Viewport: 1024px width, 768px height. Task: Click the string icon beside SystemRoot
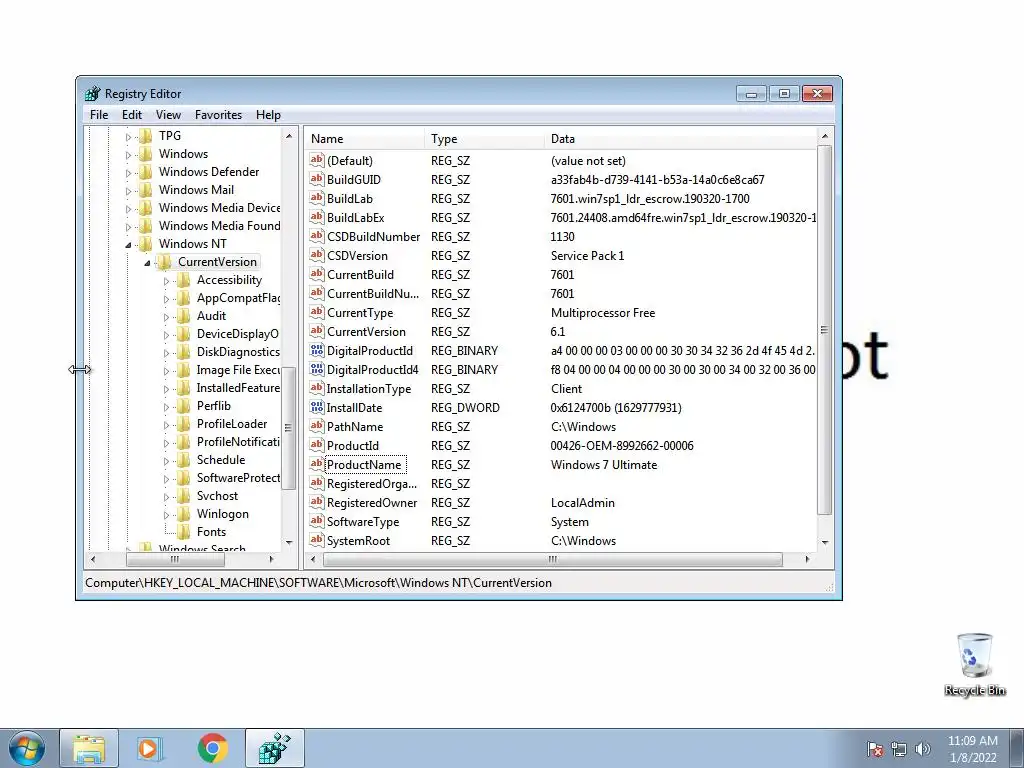[317, 539]
